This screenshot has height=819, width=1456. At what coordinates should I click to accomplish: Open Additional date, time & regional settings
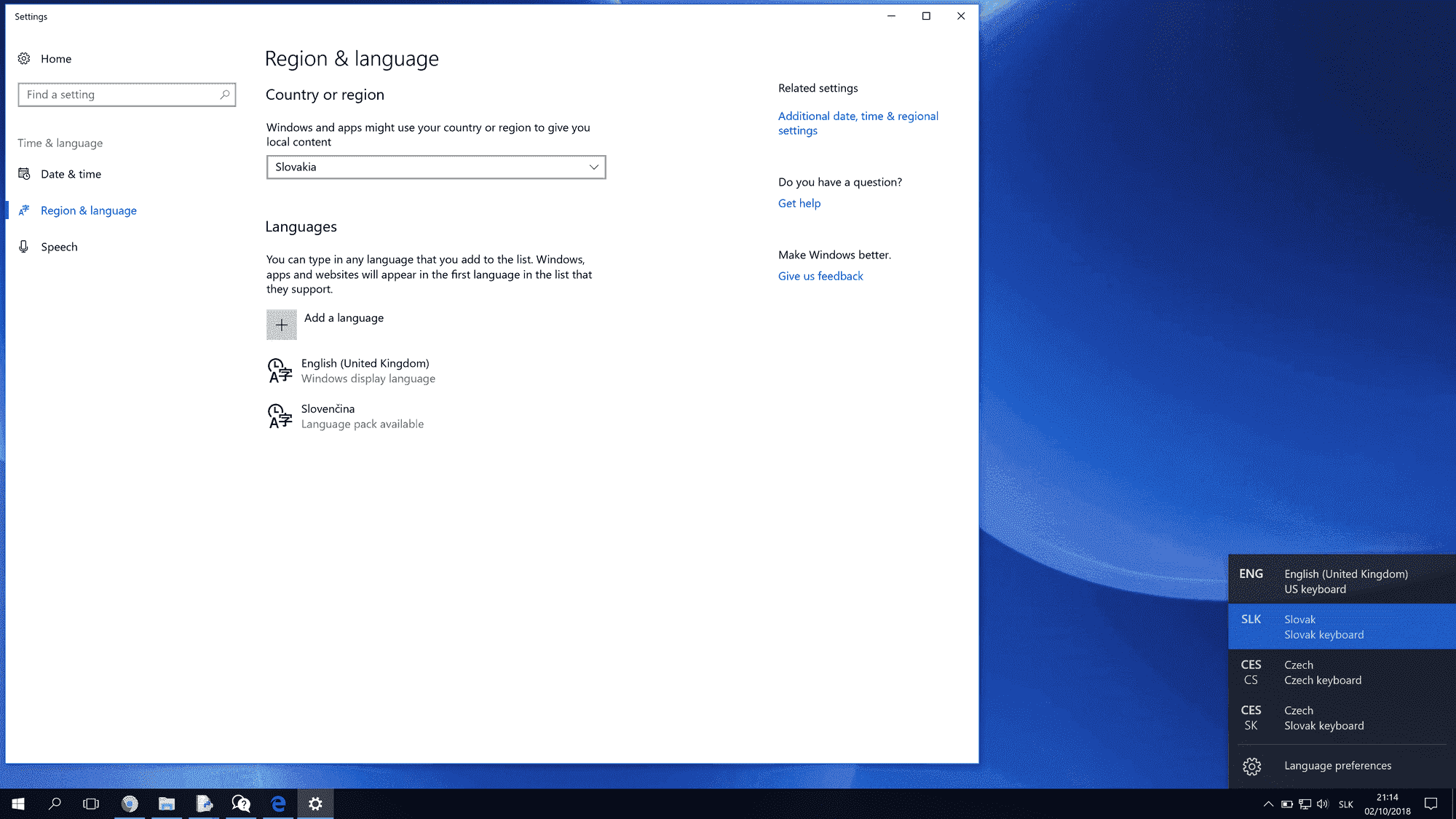click(x=858, y=124)
